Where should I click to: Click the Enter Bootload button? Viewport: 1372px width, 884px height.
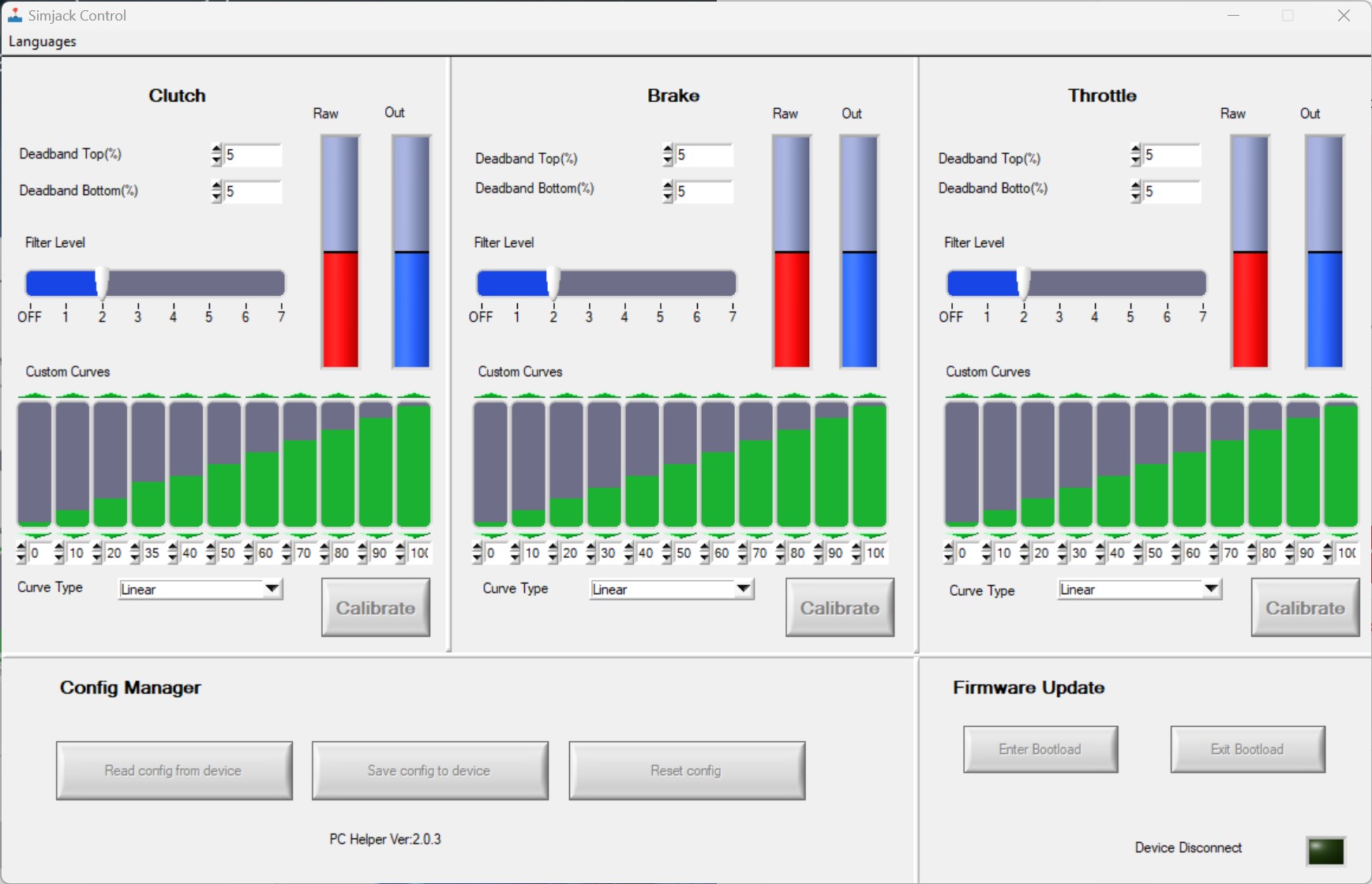(1040, 749)
